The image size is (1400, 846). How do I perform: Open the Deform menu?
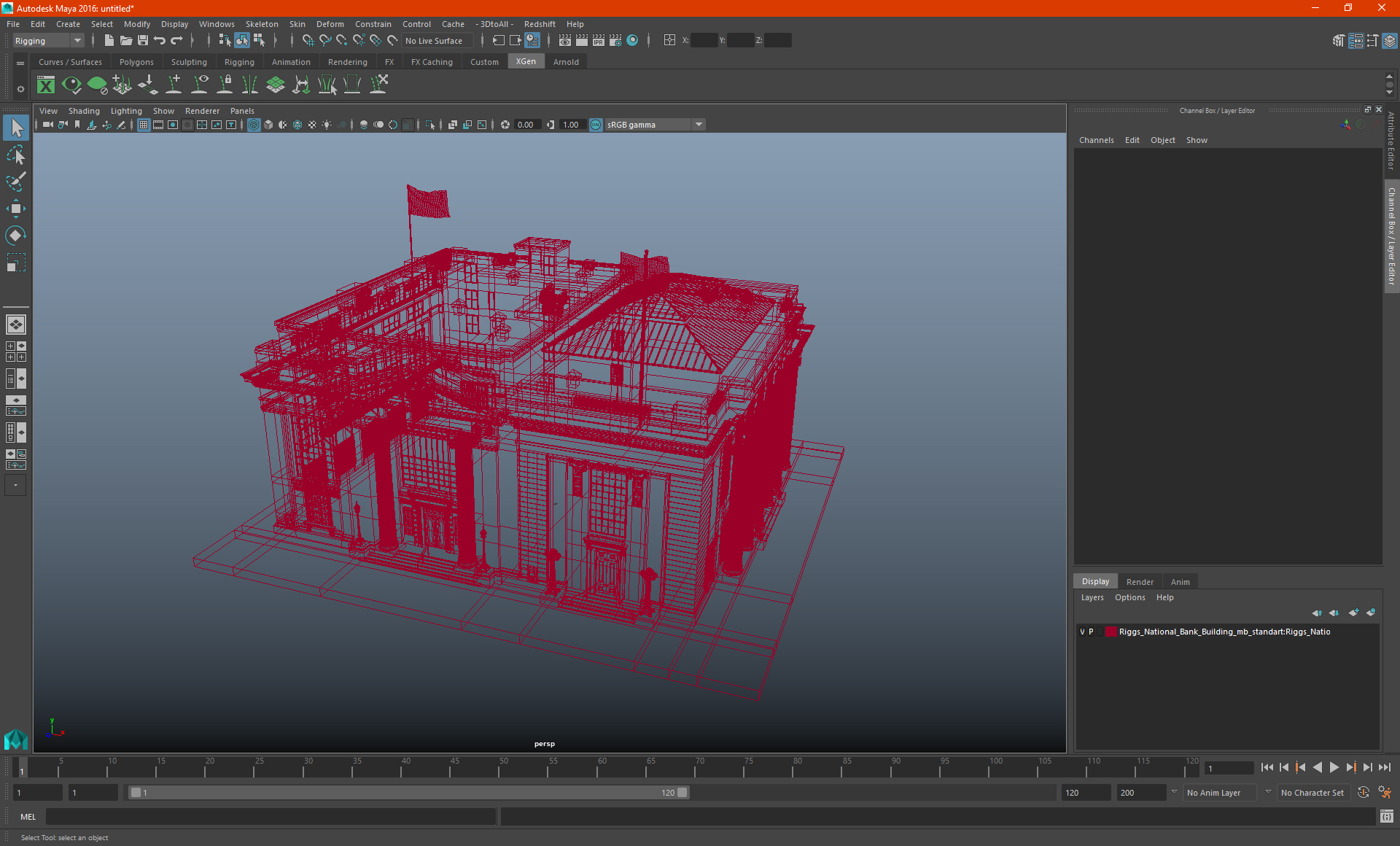click(x=330, y=24)
